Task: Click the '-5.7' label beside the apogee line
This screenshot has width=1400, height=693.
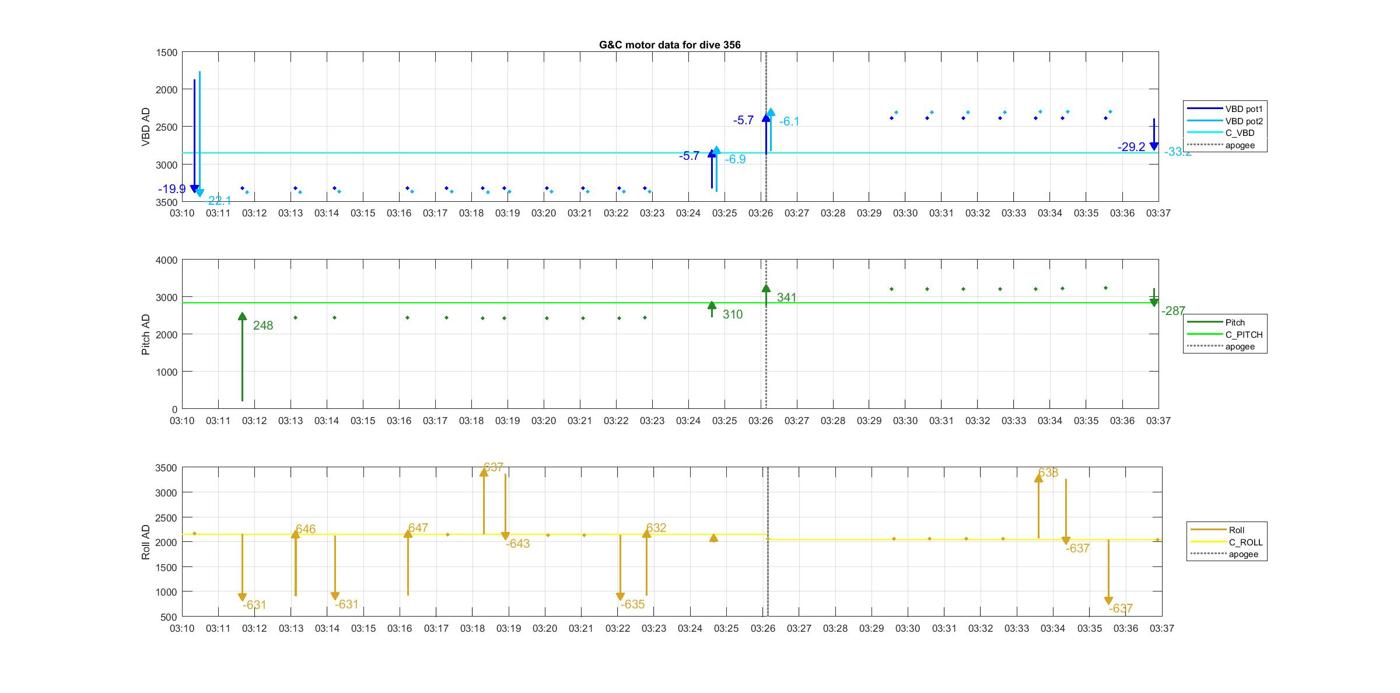Action: coord(744,120)
